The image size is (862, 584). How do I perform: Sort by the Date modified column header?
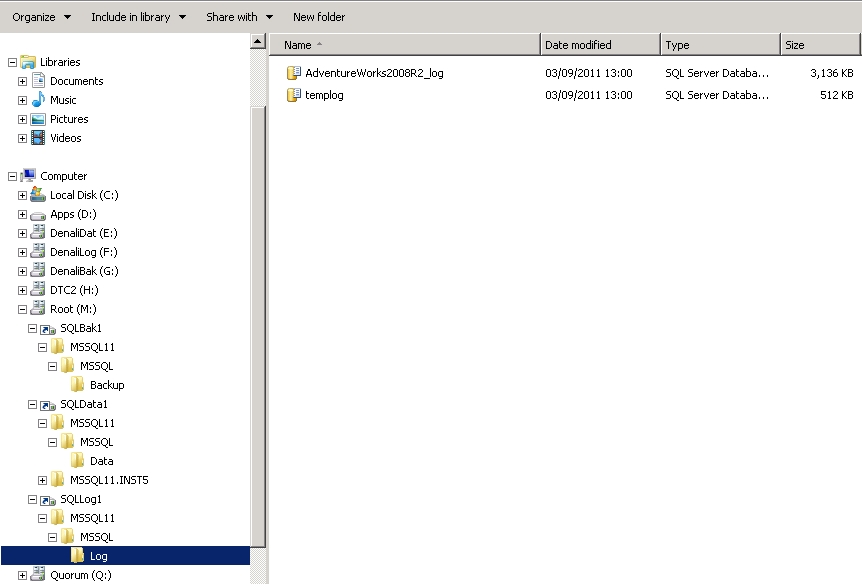pos(600,45)
